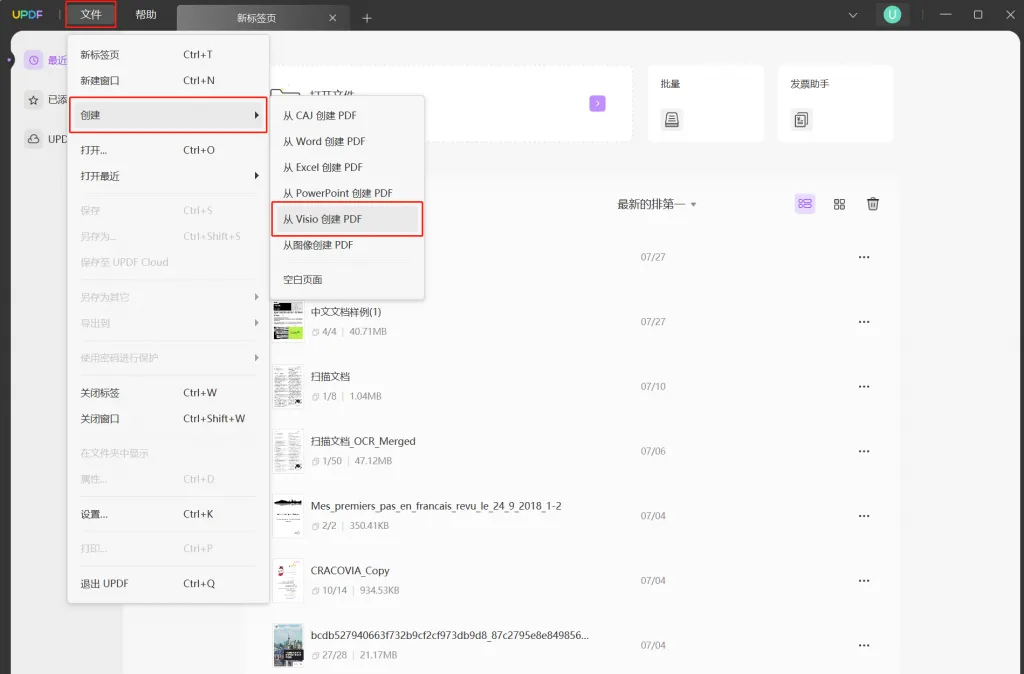Choose 退出 UPDF menu item
Screen dimensions: 1024x674
(168, 584)
